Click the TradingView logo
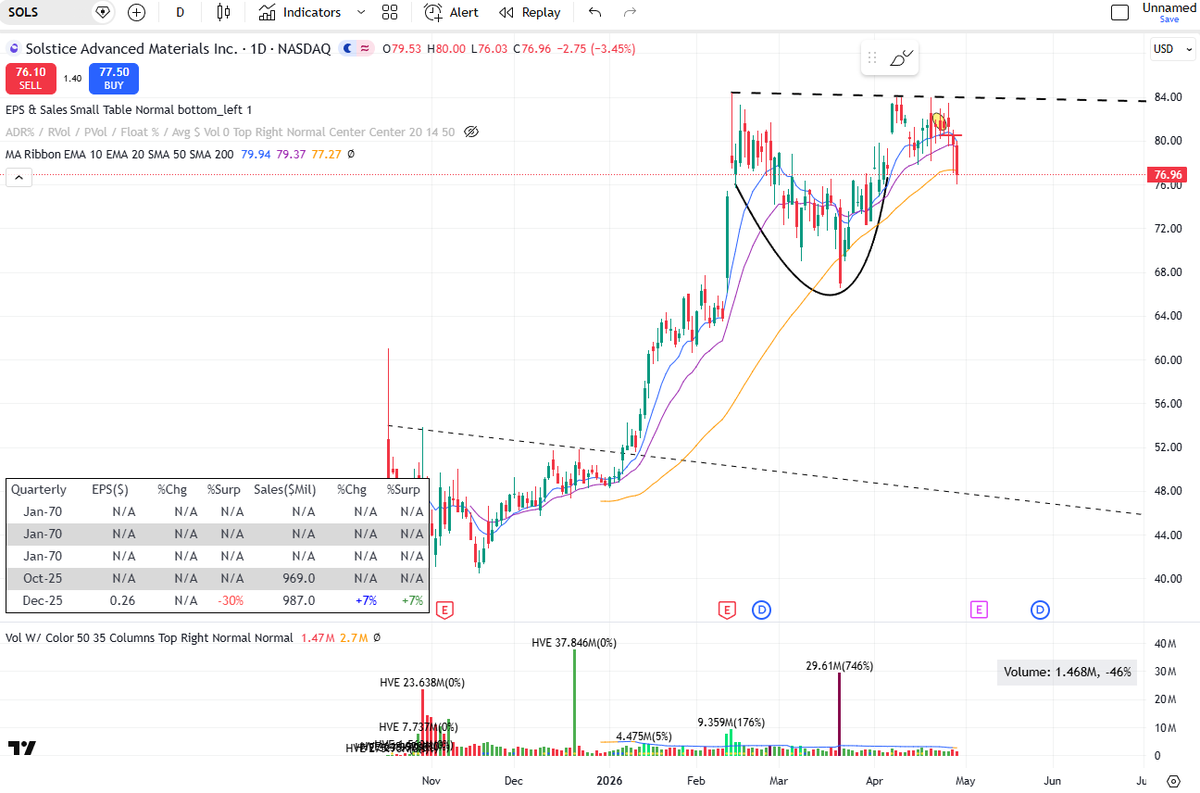Image resolution: width=1200 pixels, height=793 pixels. (22, 748)
